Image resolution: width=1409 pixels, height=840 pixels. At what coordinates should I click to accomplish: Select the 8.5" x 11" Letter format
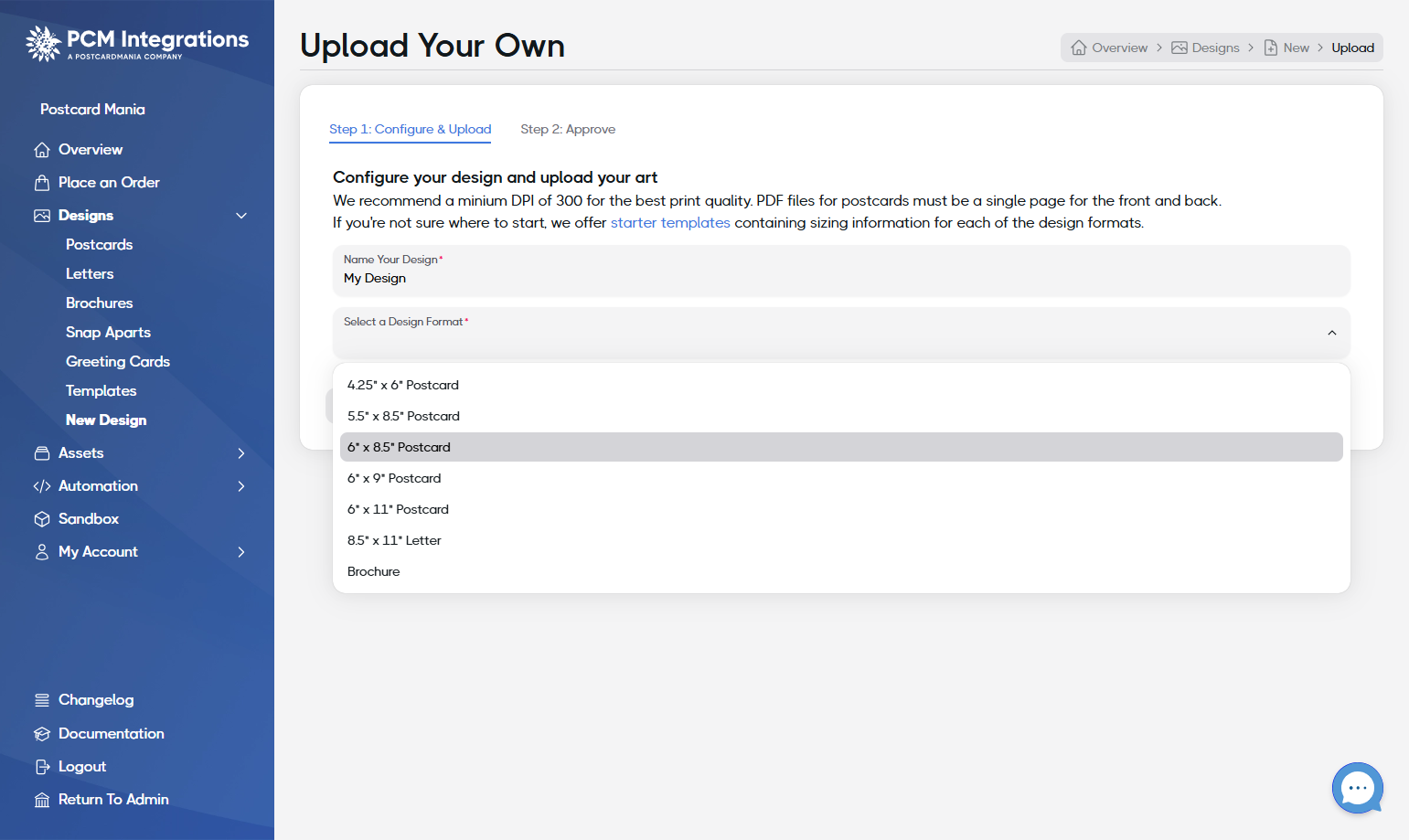pyautogui.click(x=841, y=540)
